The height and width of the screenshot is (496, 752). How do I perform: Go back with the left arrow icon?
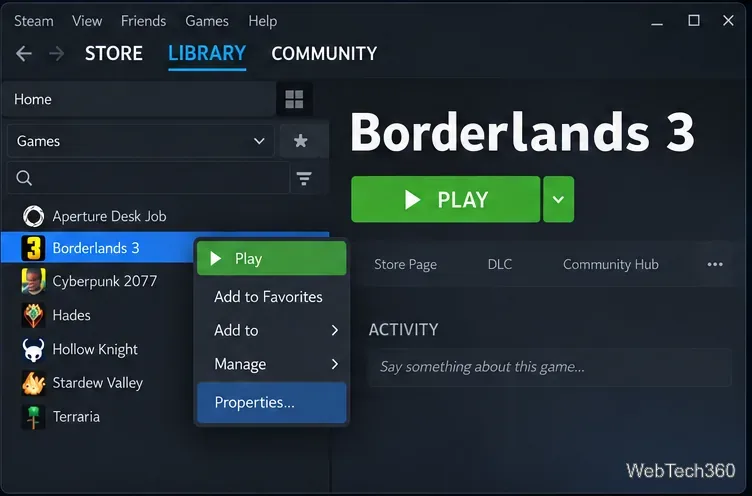pyautogui.click(x=24, y=53)
